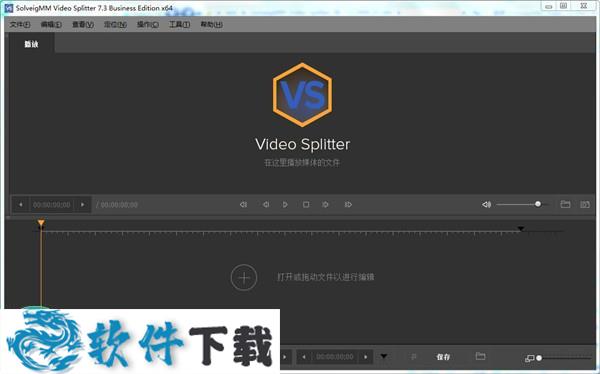Click the black end marker on the timeline
The image size is (600, 374).
[520, 229]
